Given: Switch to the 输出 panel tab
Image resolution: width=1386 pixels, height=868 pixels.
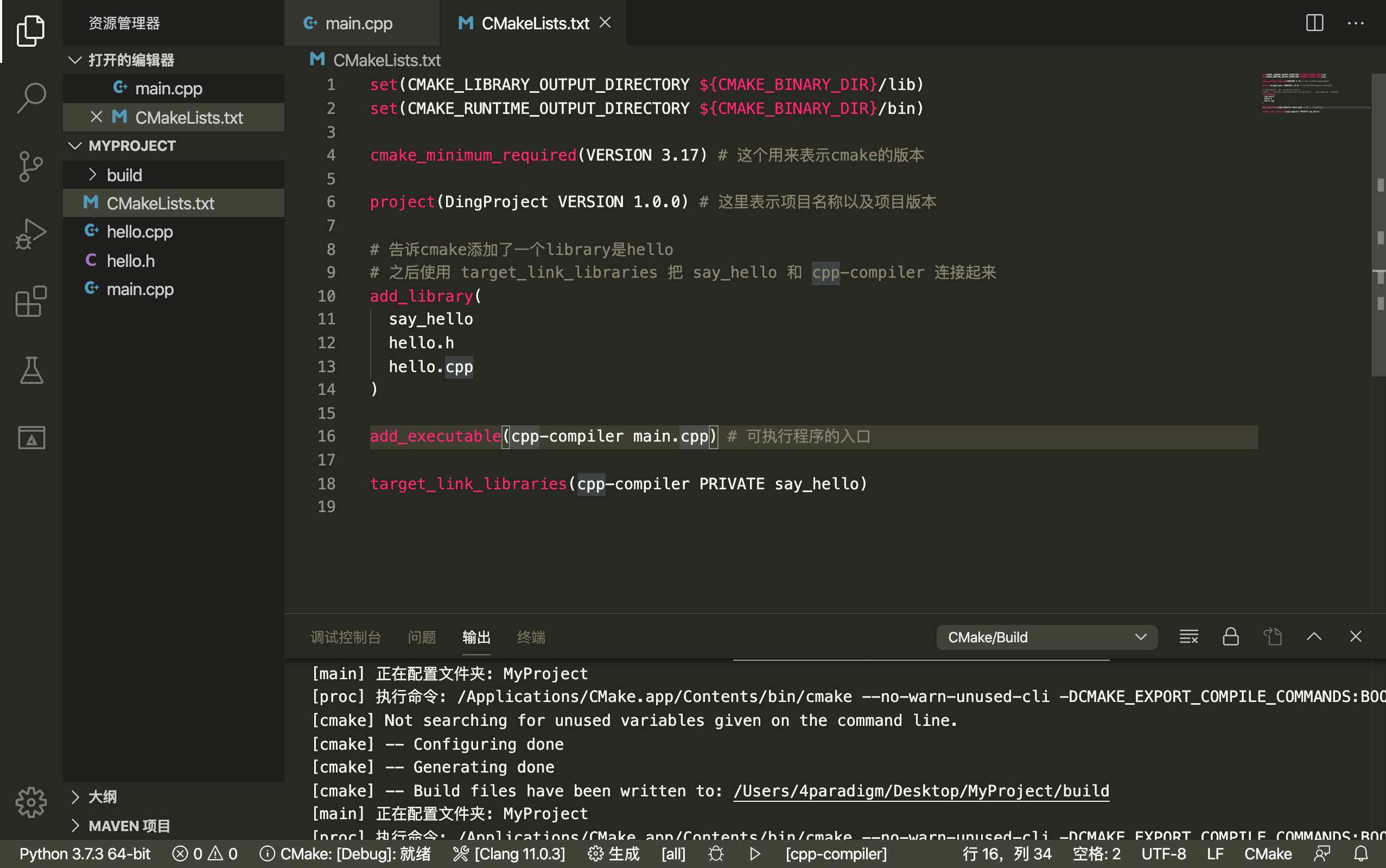Looking at the screenshot, I should click(476, 637).
